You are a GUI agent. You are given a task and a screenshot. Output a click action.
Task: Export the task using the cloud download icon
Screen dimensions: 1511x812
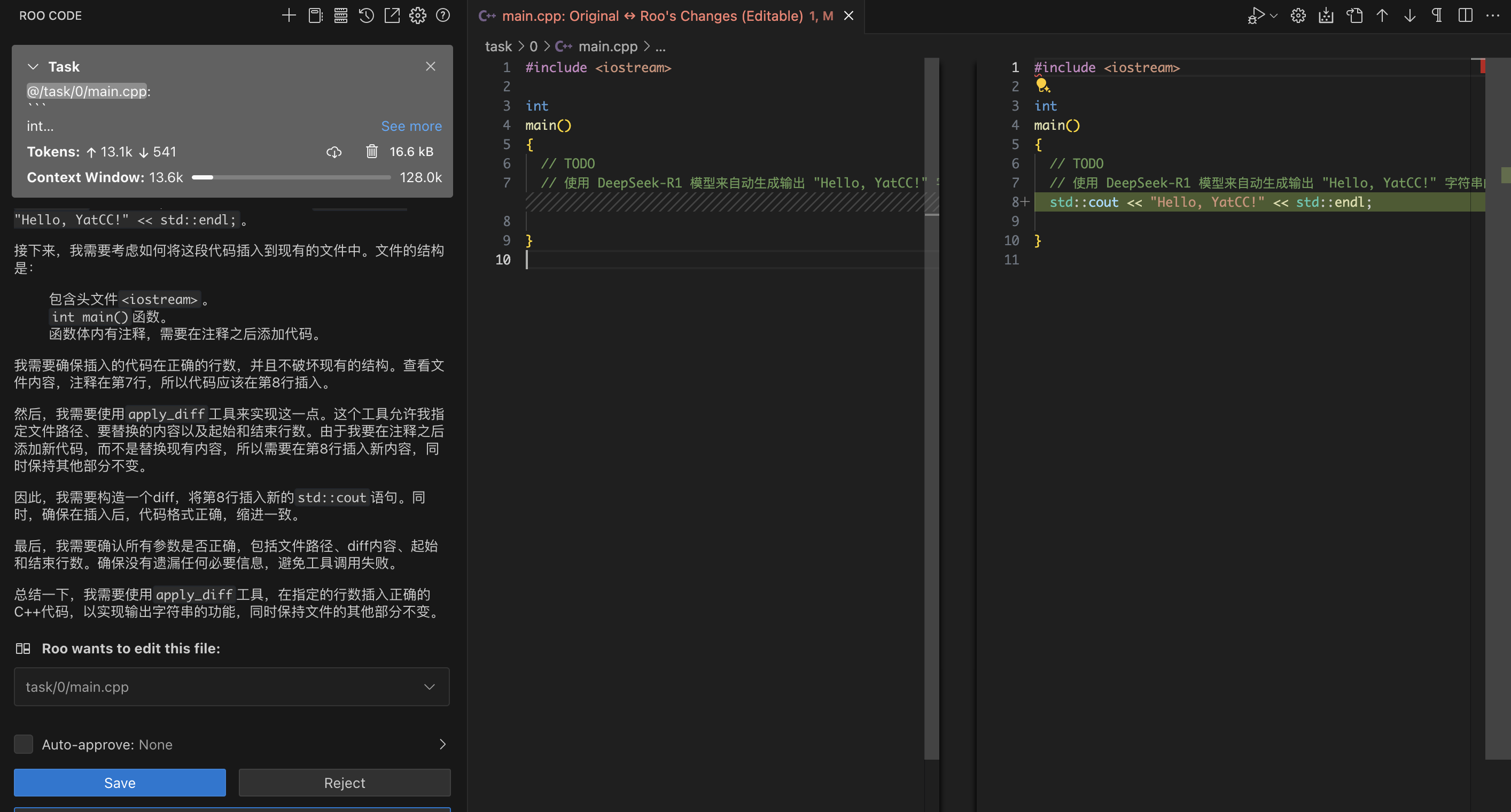(x=334, y=152)
